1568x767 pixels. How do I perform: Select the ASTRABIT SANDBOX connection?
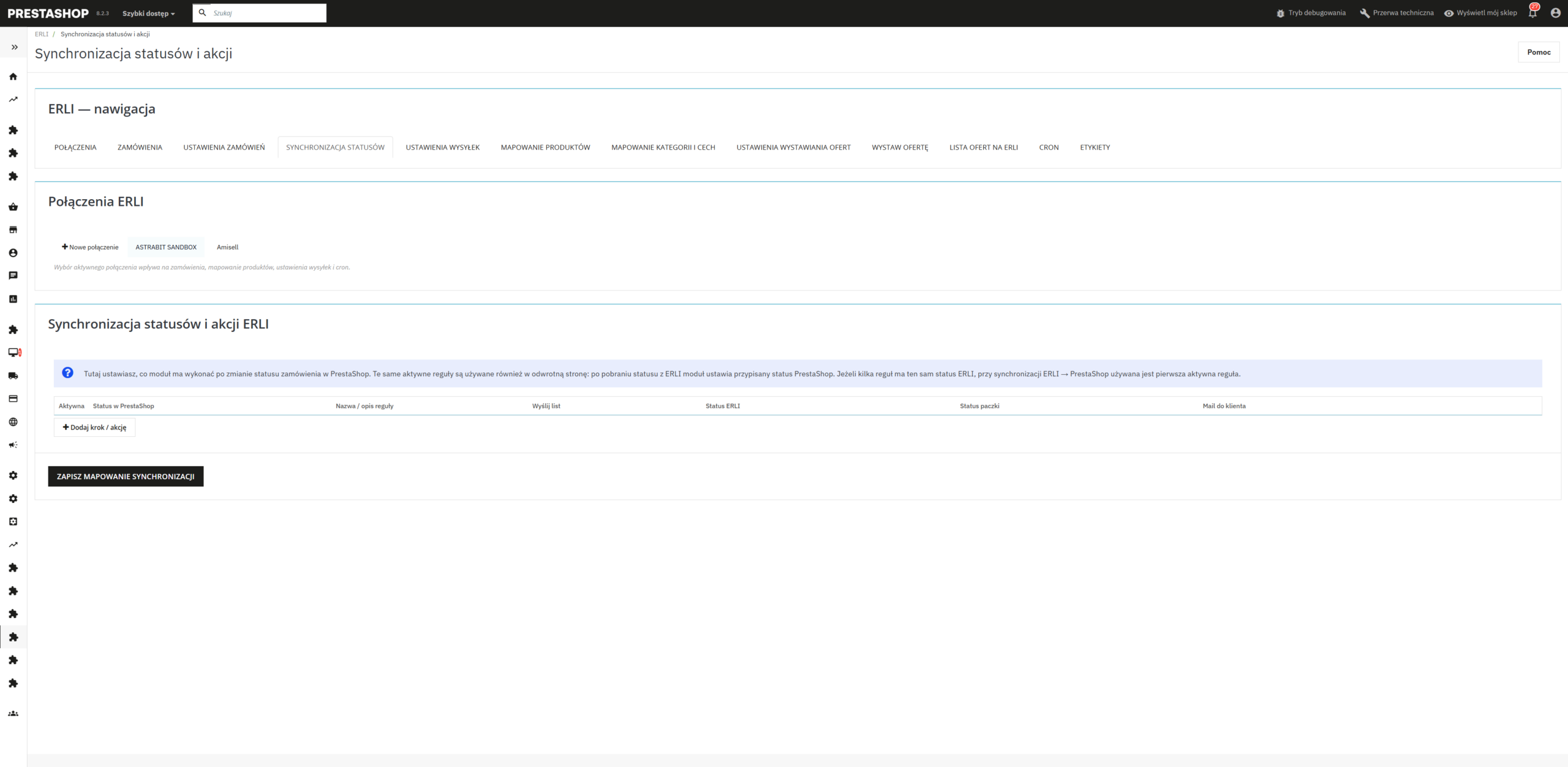(x=166, y=247)
